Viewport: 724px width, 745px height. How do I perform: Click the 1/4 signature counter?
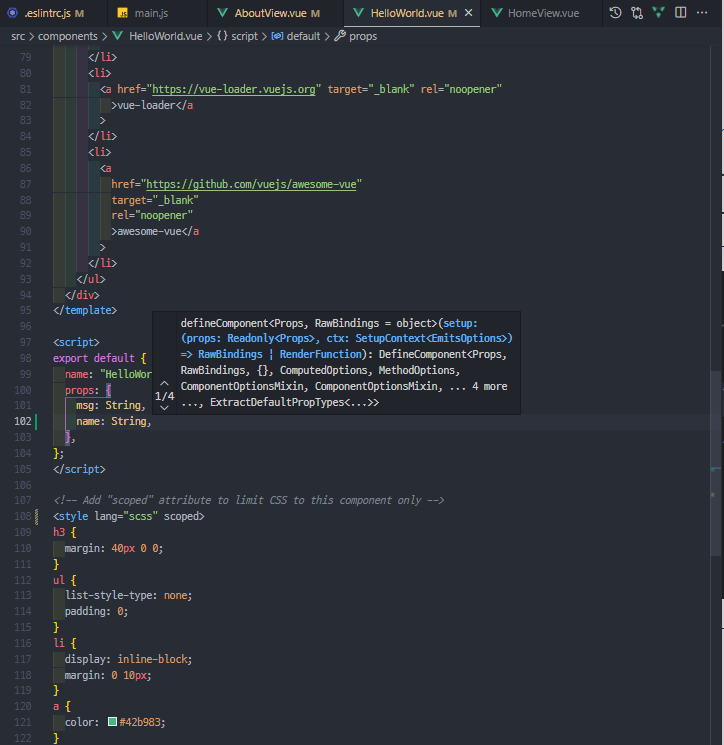[x=164, y=396]
